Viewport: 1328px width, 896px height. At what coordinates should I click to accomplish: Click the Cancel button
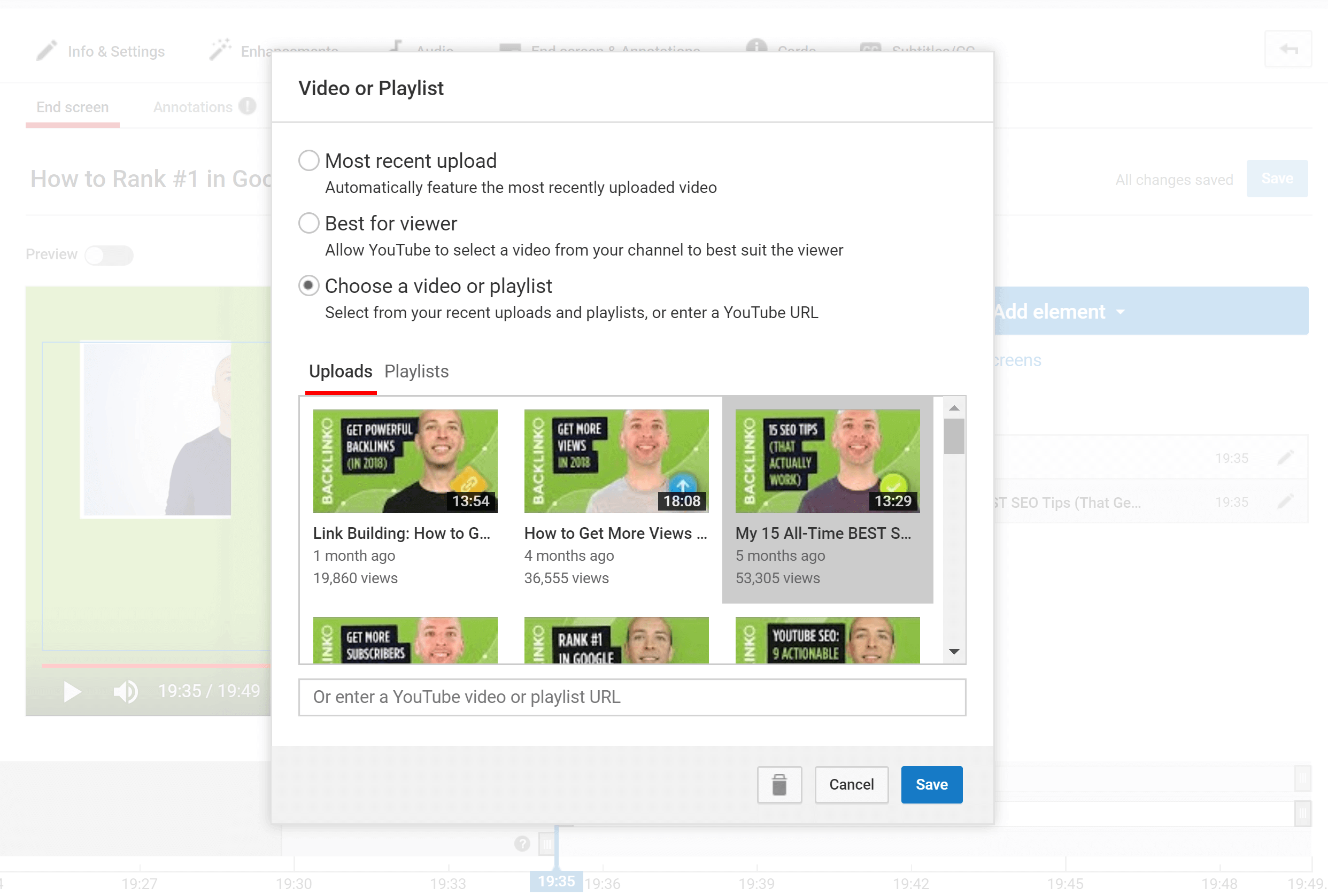click(x=850, y=784)
